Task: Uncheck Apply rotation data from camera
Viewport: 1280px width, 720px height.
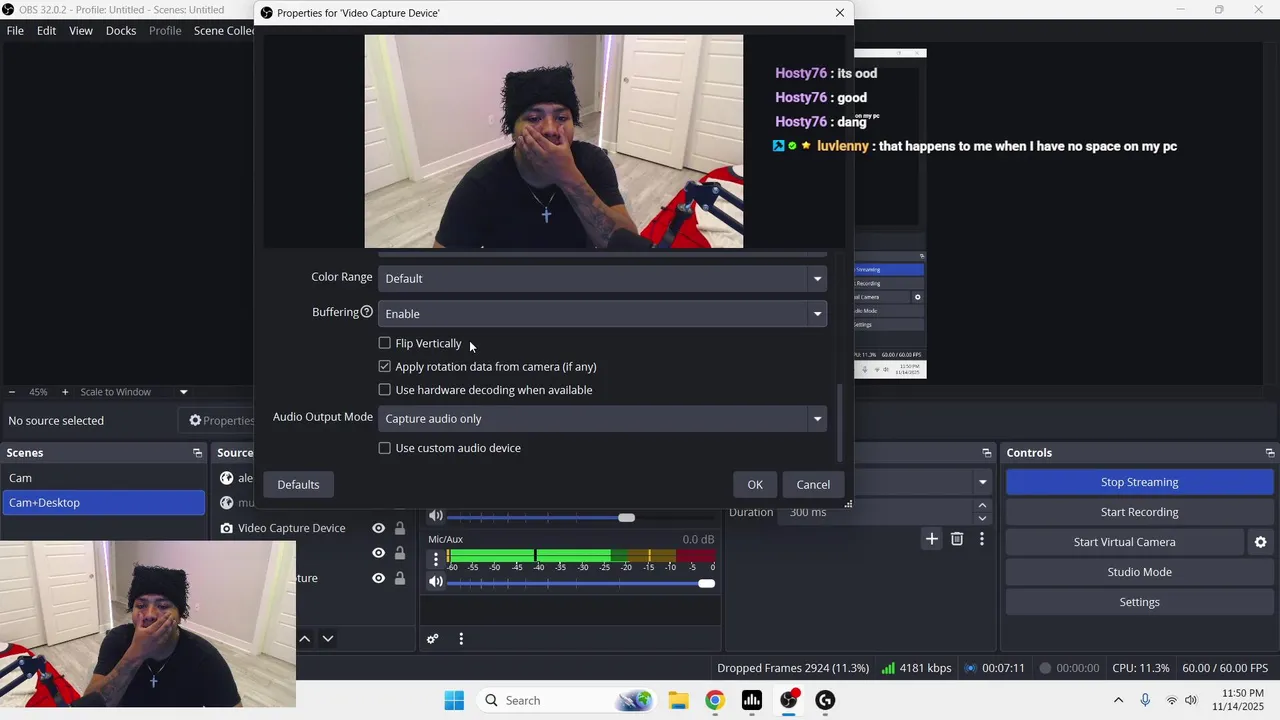Action: [x=385, y=366]
